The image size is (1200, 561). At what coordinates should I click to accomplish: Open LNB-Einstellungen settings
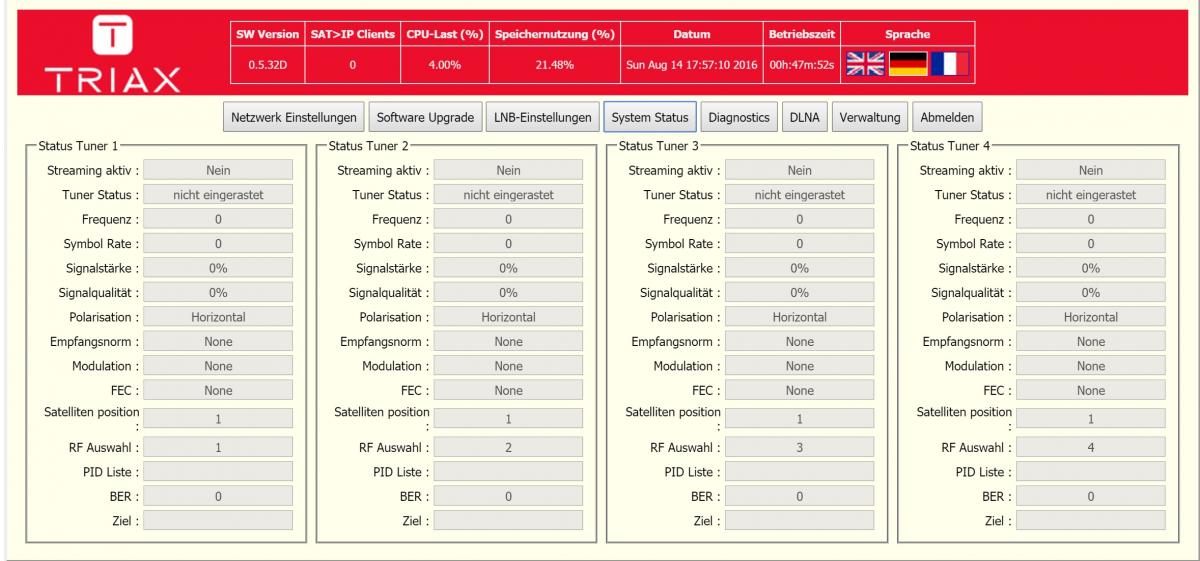[544, 117]
